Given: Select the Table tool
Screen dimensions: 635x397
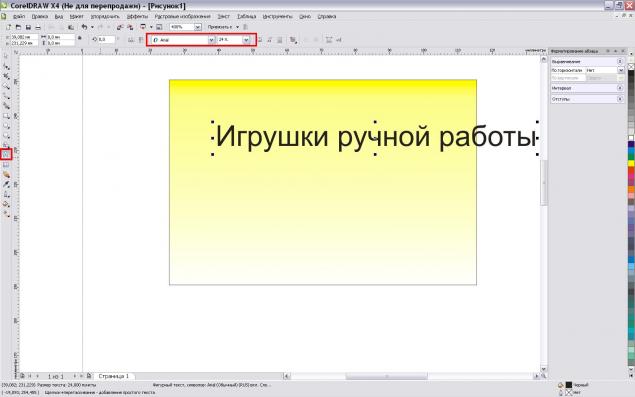Looking at the screenshot, I should pyautogui.click(x=6, y=165).
